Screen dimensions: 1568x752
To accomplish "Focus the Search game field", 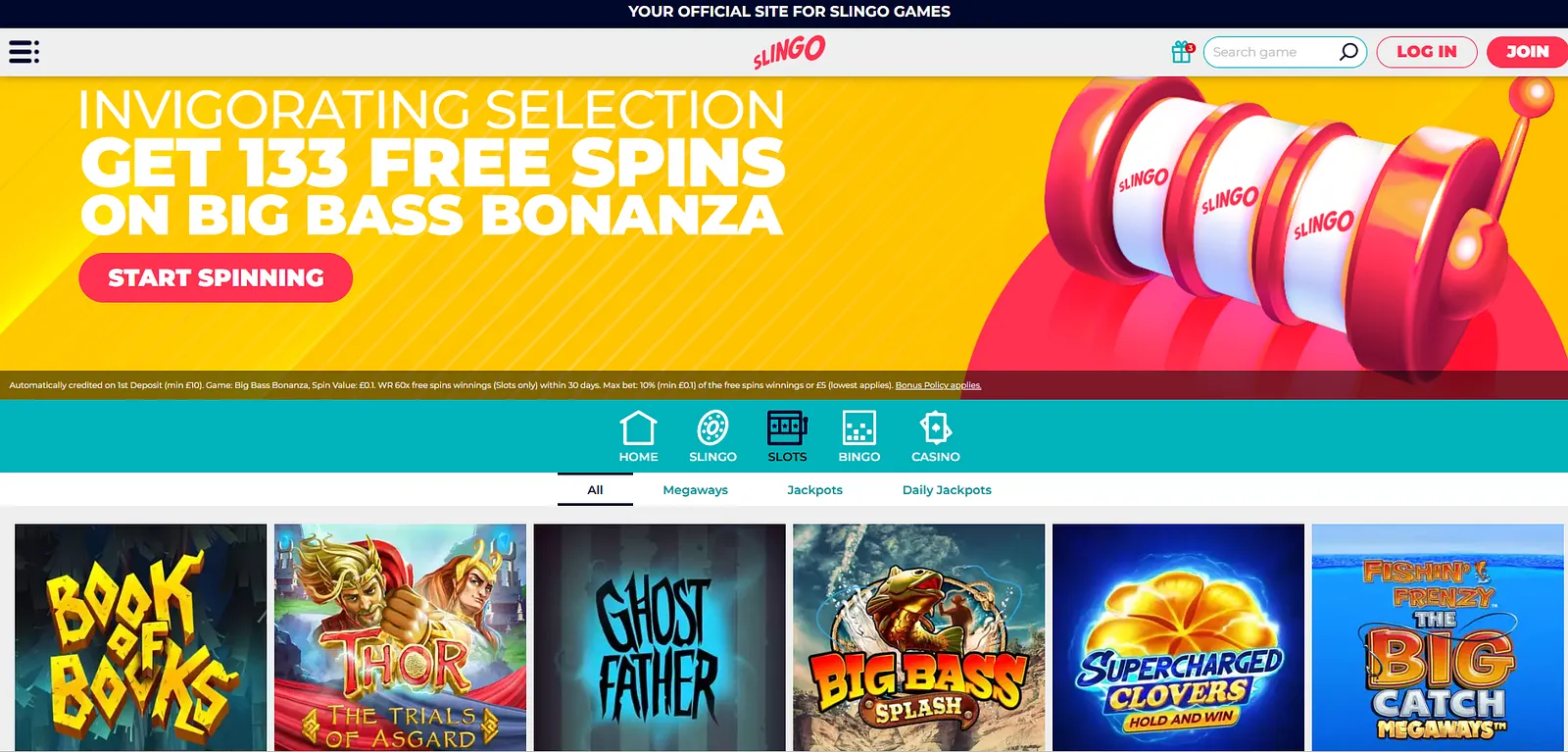I will [x=1271, y=52].
